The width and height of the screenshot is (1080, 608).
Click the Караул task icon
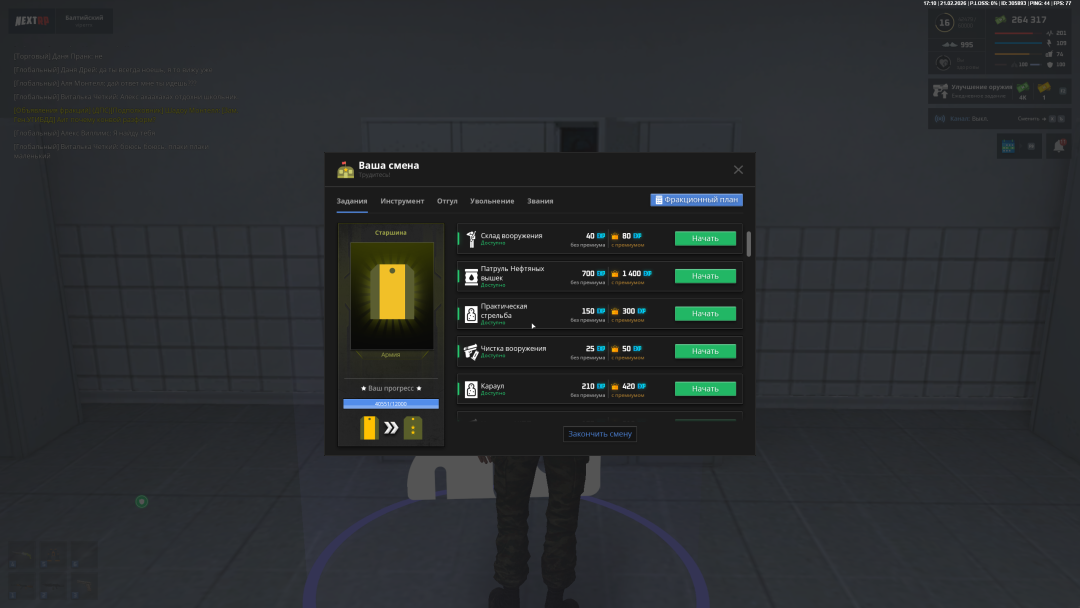(471, 389)
